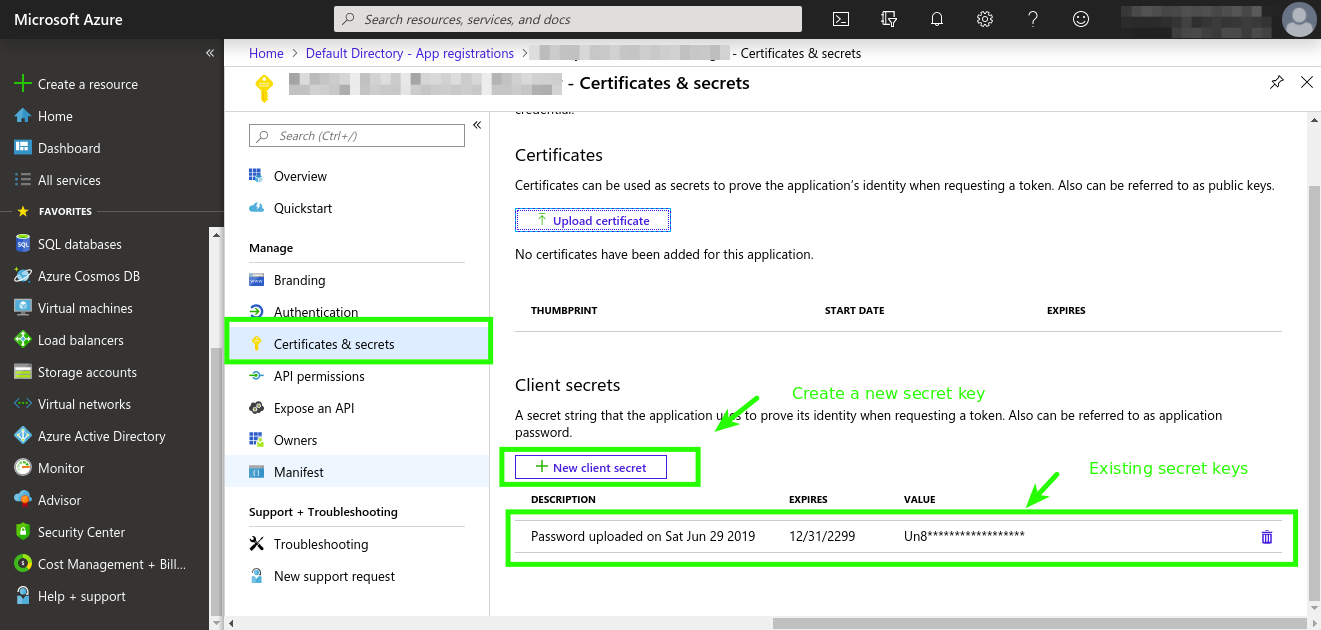This screenshot has width=1321, height=630.
Task: Open the Directory + subscription filter icon
Action: 889,19
